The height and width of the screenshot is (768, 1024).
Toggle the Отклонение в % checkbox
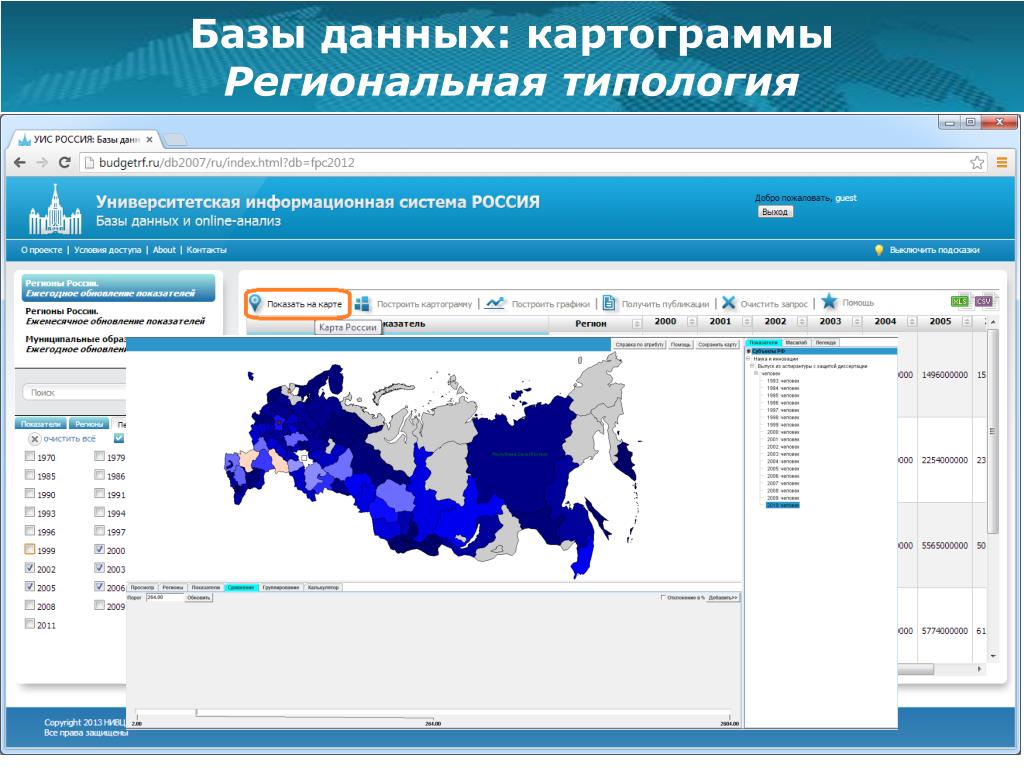pos(664,598)
